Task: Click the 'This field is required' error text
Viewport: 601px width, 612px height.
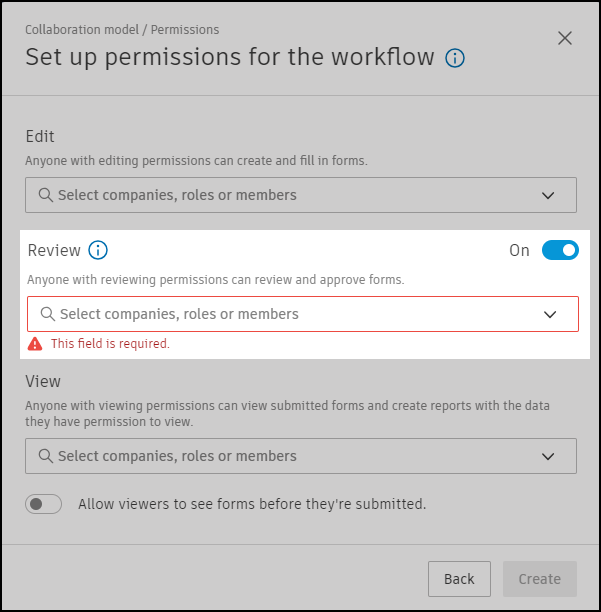Action: (110, 344)
